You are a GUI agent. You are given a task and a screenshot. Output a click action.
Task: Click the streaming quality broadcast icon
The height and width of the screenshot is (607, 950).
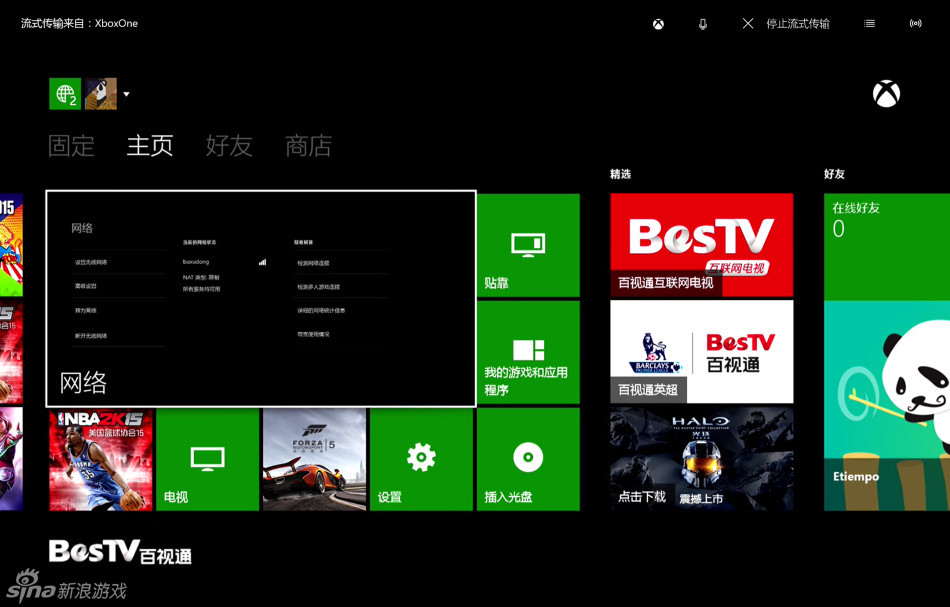click(915, 24)
